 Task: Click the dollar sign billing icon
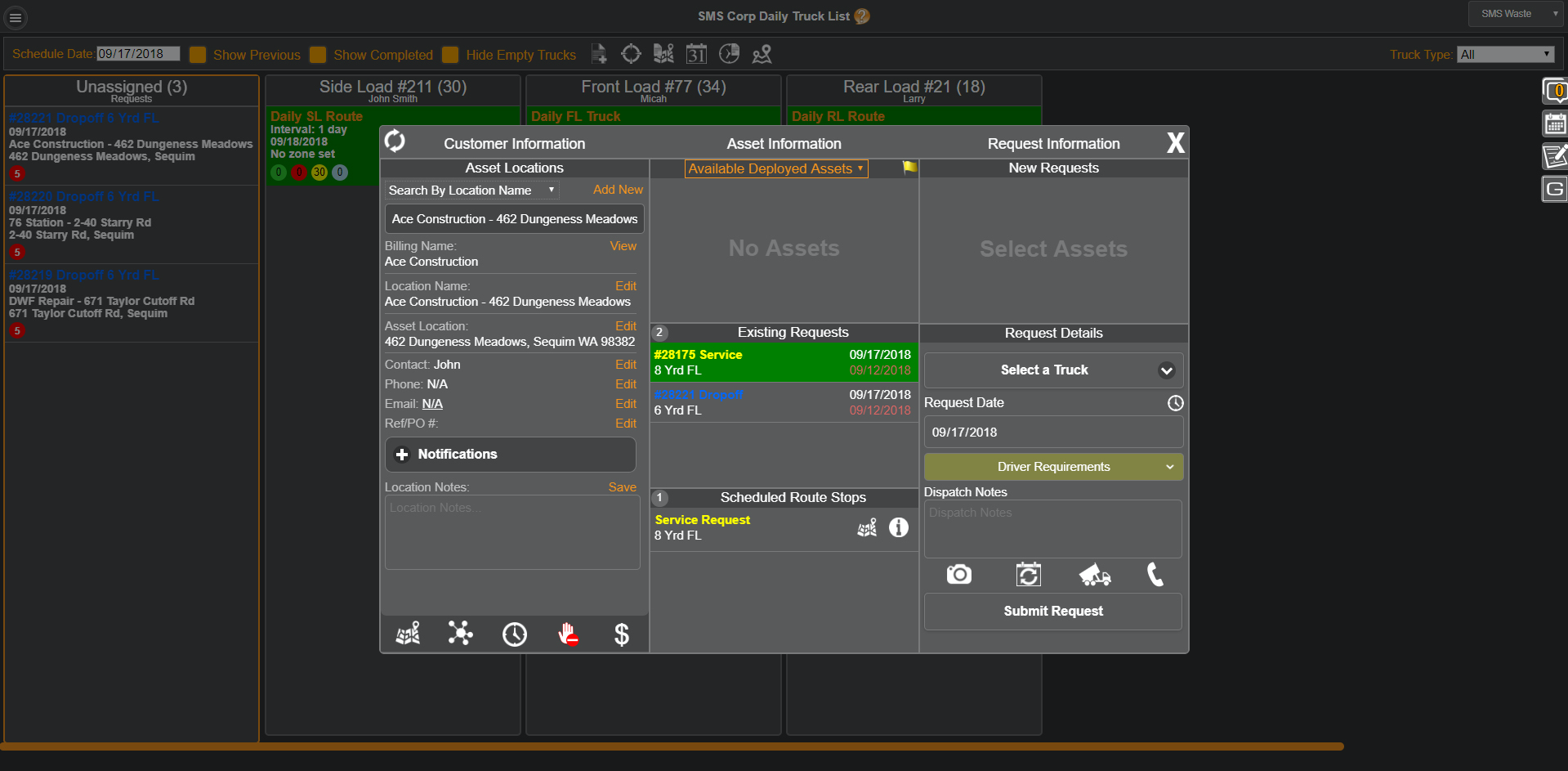[621, 634]
